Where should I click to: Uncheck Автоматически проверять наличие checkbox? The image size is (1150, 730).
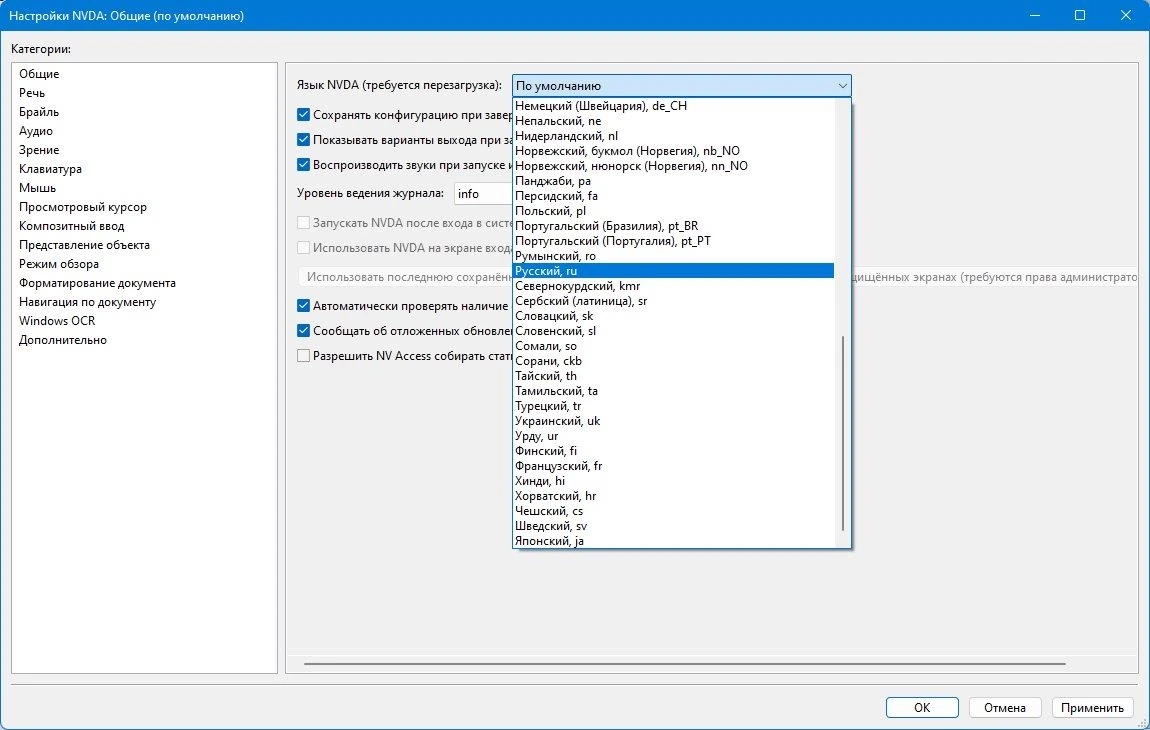[303, 305]
